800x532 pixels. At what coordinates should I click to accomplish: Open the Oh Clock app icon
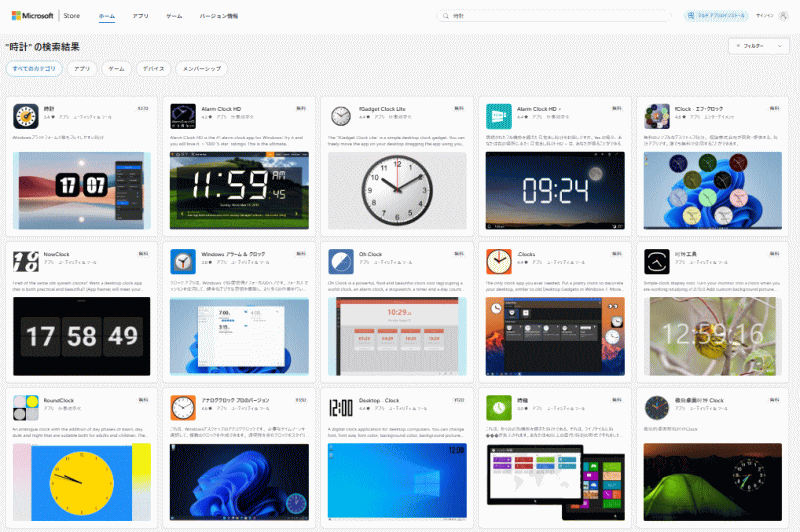(340, 262)
